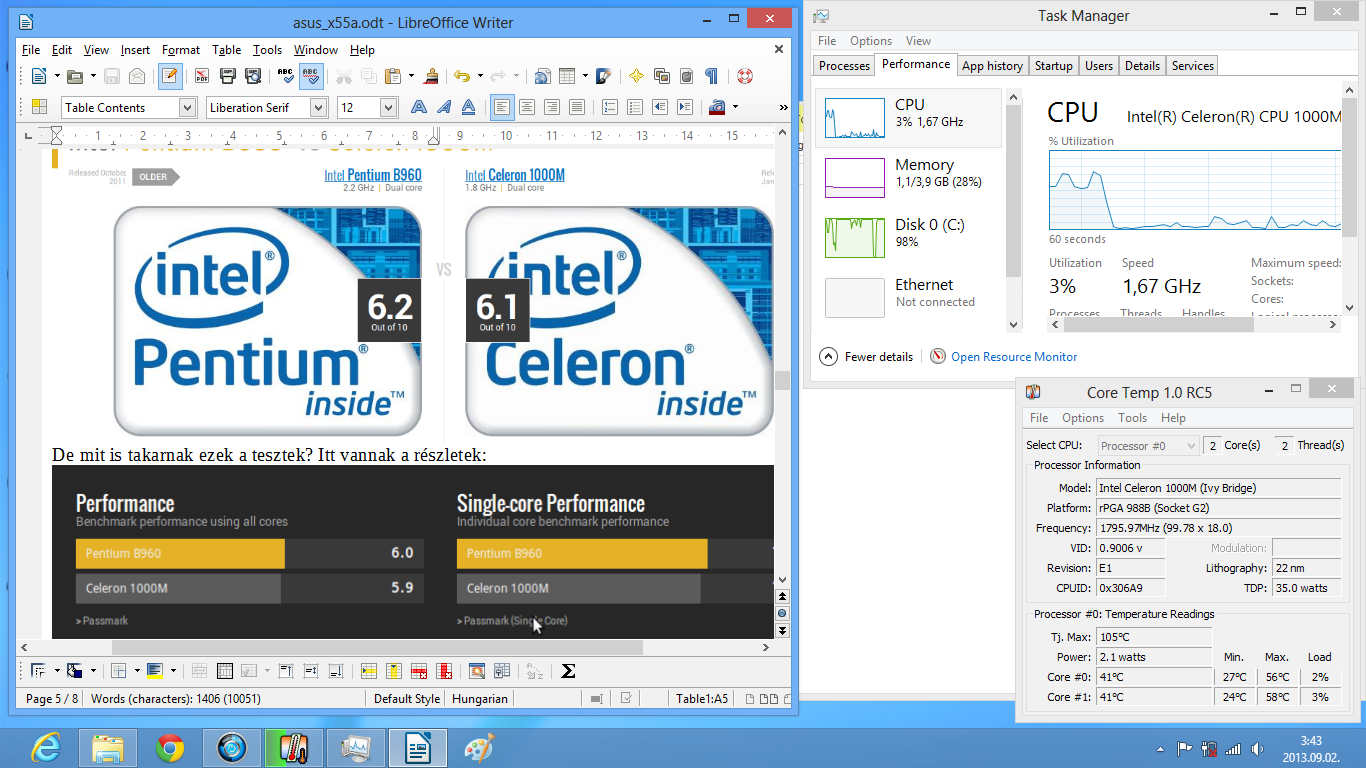Toggle Edit File mode icon
The height and width of the screenshot is (768, 1366).
(x=170, y=76)
